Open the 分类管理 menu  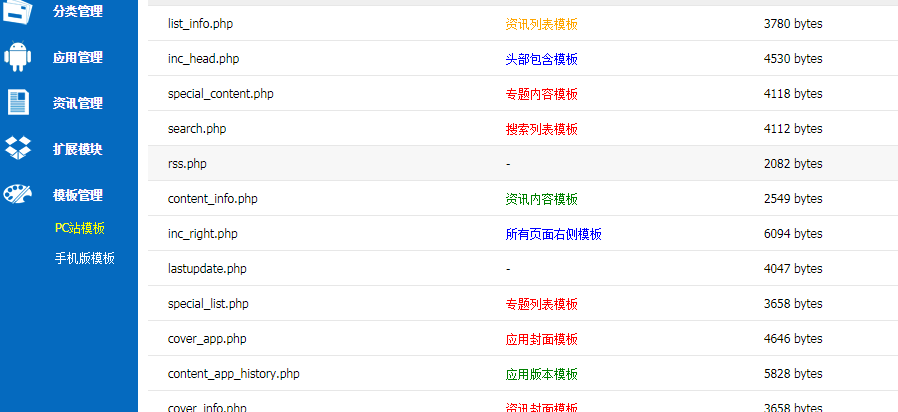[x=77, y=12]
